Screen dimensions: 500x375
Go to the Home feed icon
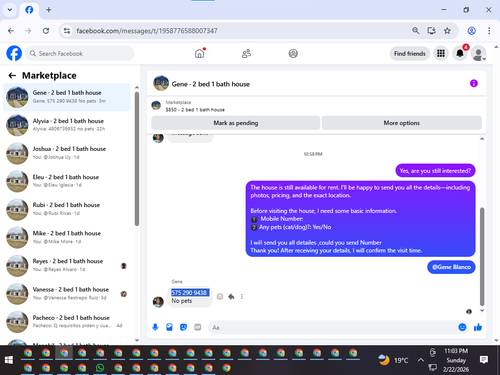(x=200, y=53)
